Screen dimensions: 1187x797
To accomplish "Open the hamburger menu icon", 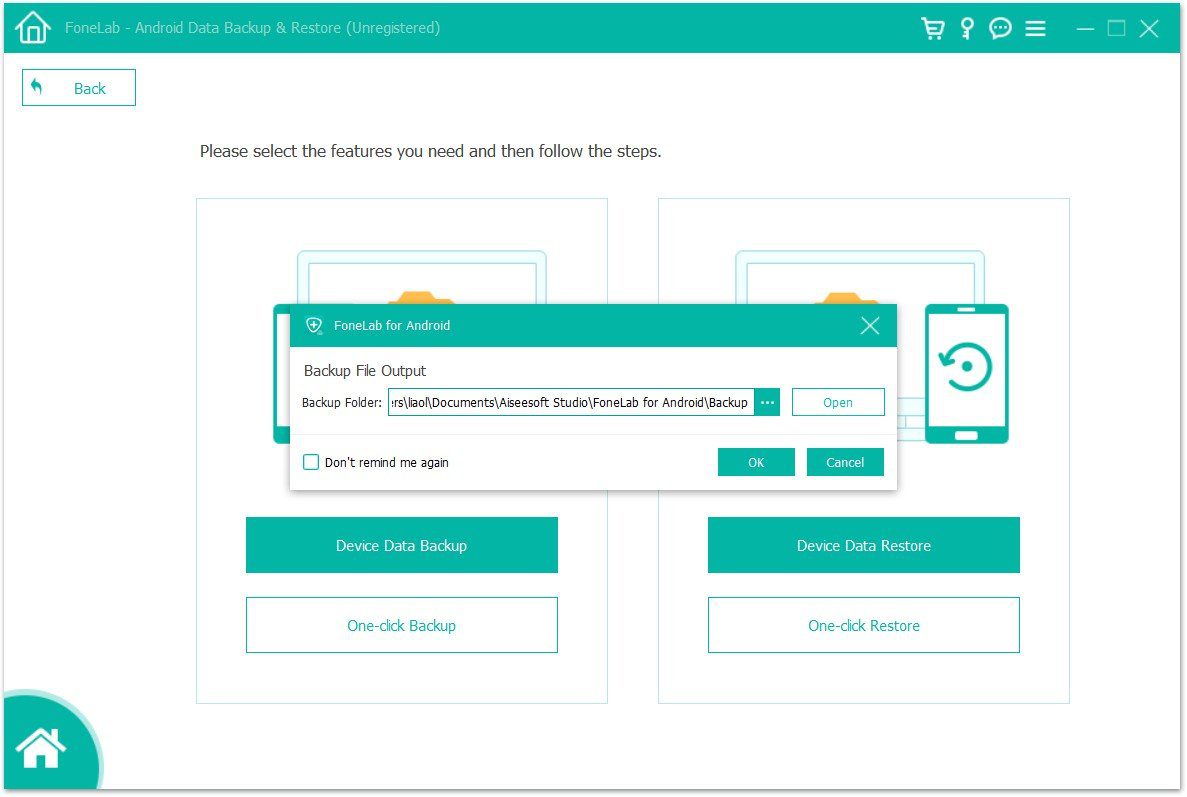I will tap(1035, 29).
